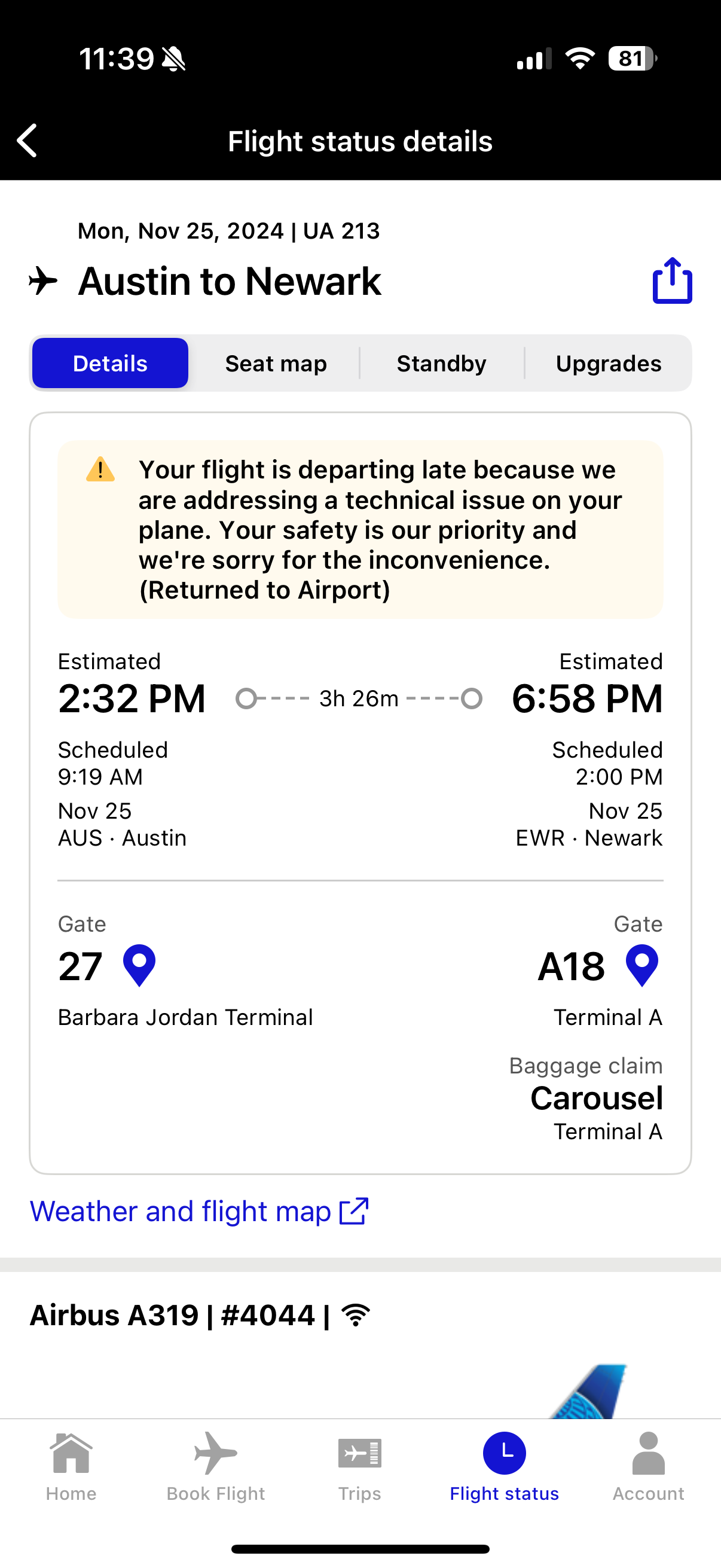Tap the Baggage claim Carousel info
The height and width of the screenshot is (1568, 721).
pyautogui.click(x=596, y=1098)
